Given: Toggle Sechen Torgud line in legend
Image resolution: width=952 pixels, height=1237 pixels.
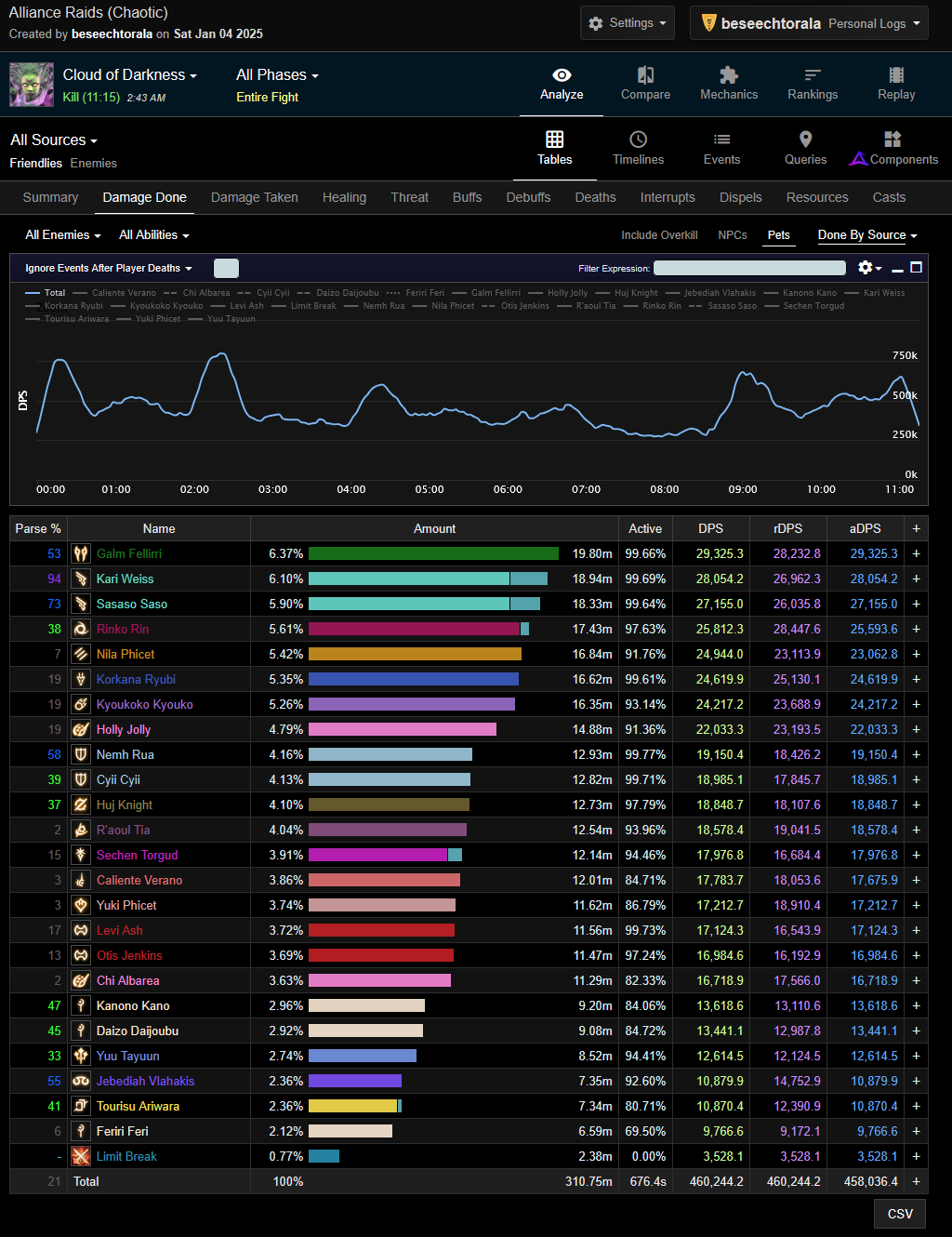Looking at the screenshot, I should (x=804, y=306).
